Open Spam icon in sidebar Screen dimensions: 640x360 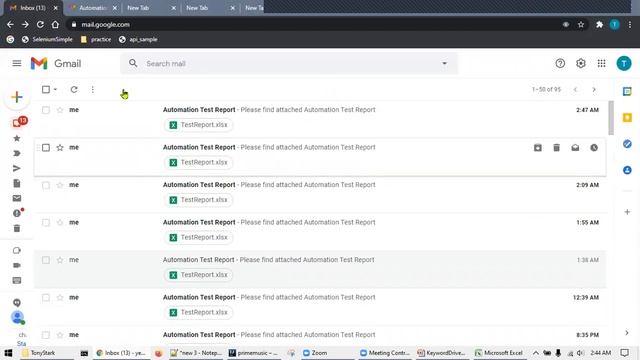coord(17,213)
